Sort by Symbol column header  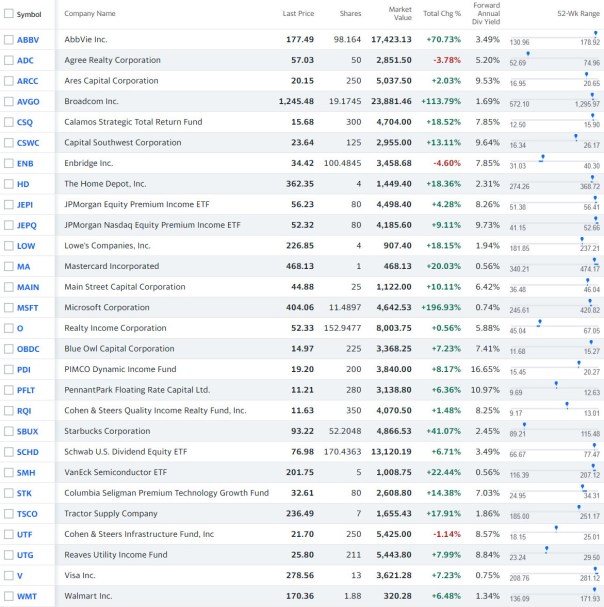29,14
